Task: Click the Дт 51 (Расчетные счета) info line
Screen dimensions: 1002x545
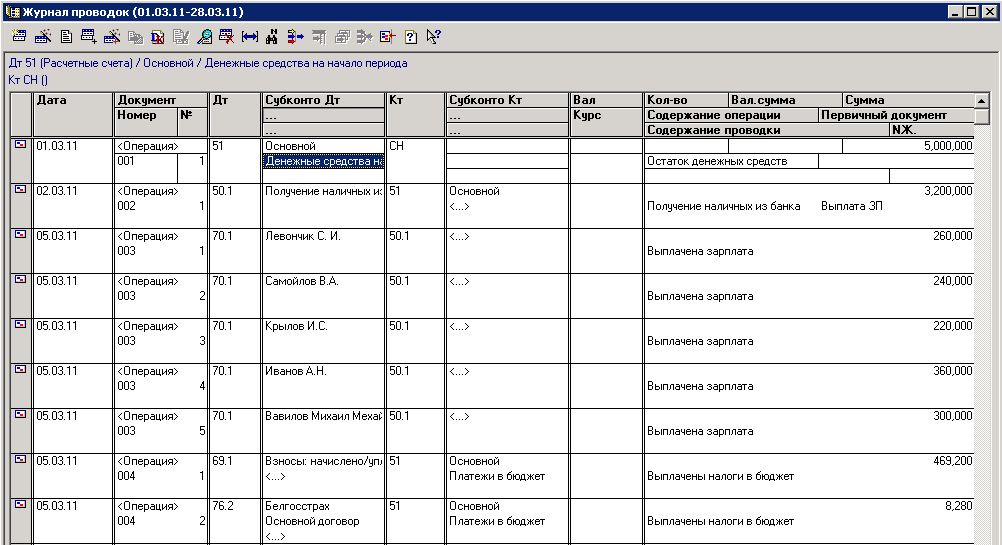Action: pyautogui.click(x=208, y=63)
